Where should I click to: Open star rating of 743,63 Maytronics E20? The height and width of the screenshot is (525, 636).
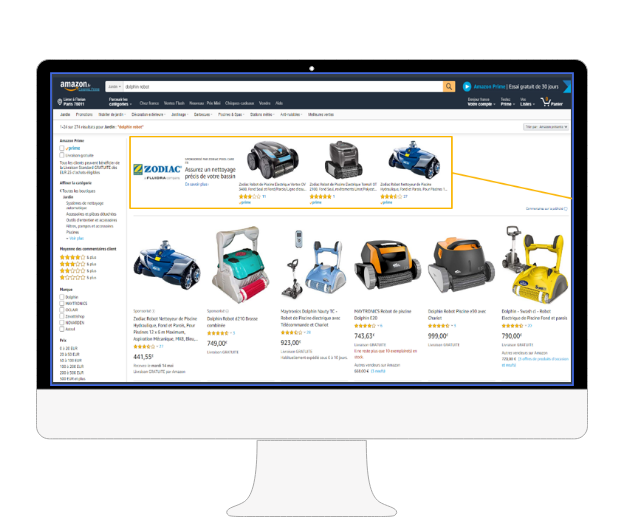click(365, 325)
